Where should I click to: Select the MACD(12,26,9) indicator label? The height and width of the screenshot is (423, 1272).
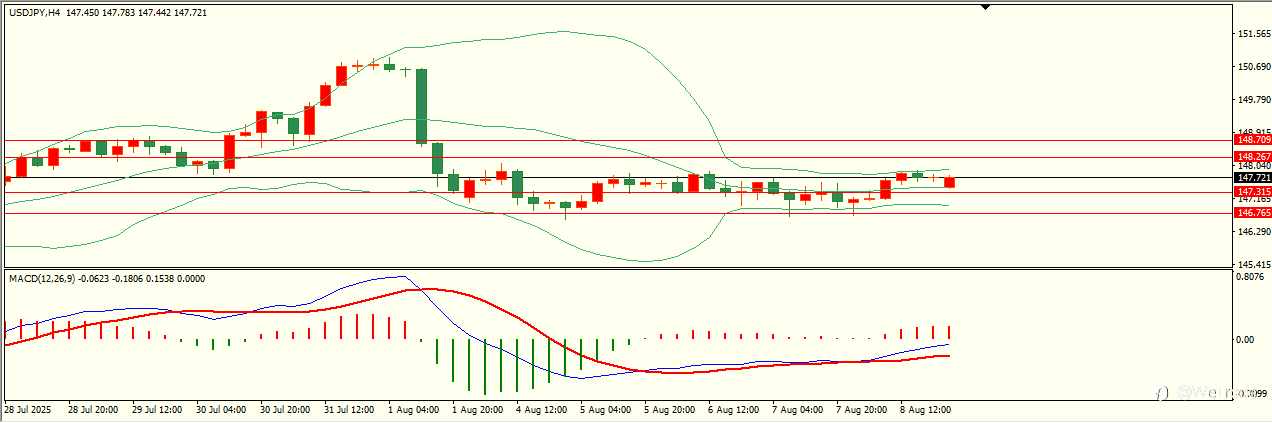(x=42, y=278)
